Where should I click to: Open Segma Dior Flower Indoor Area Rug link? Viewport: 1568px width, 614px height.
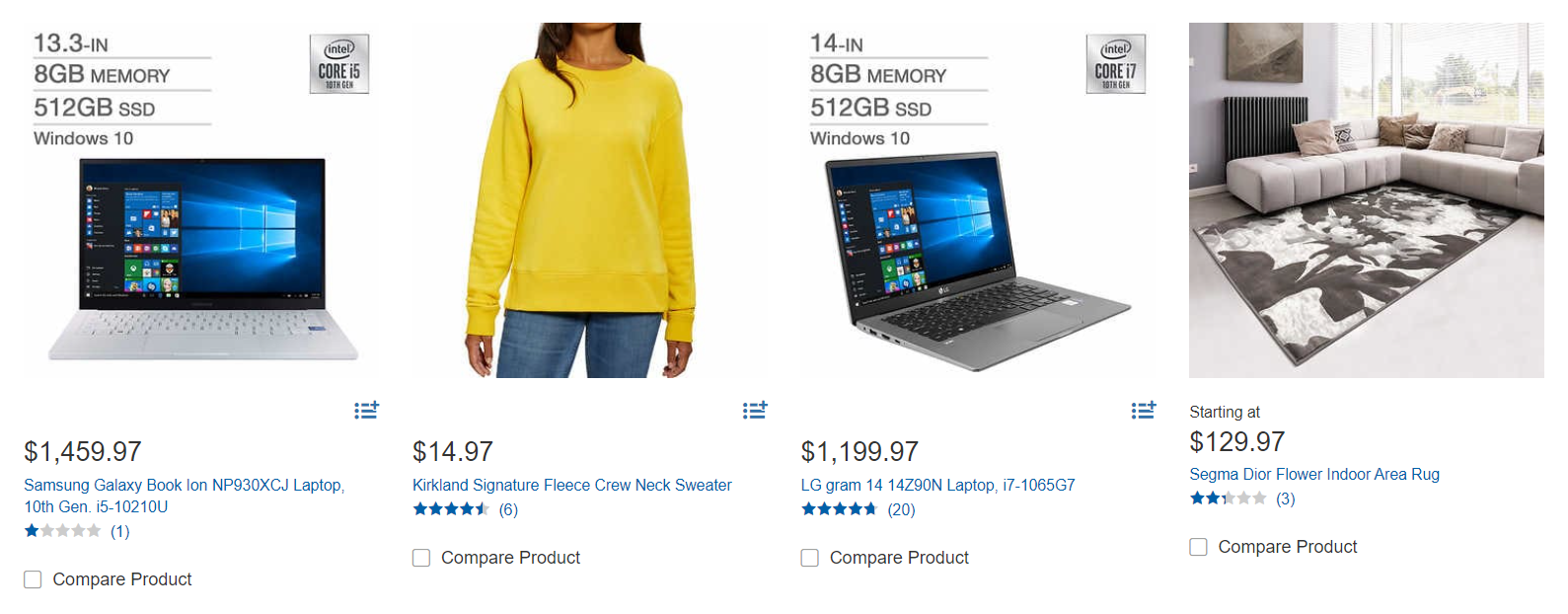1314,474
